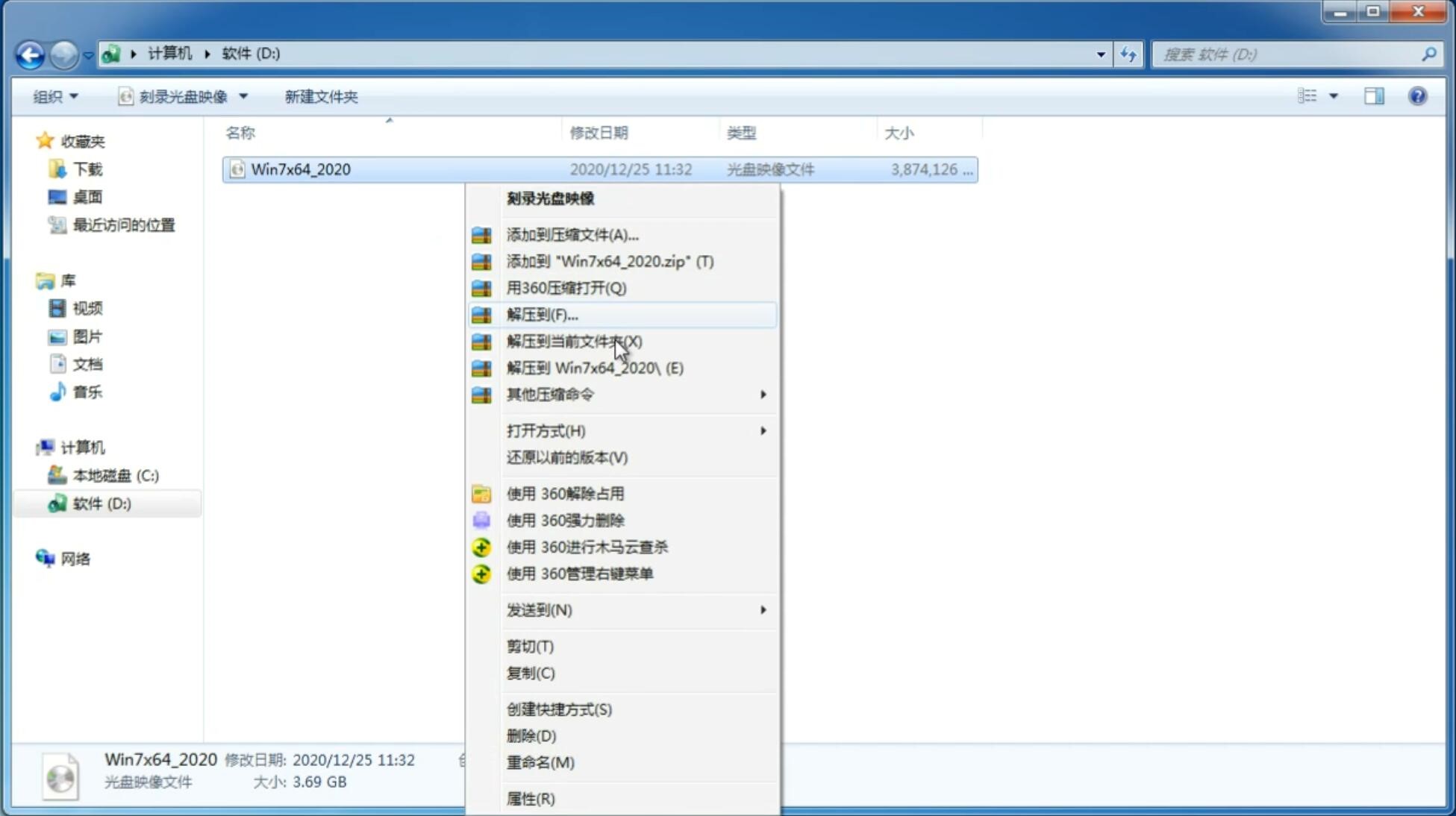Image resolution: width=1456 pixels, height=816 pixels.
Task: Click 新建文件夹 button in toolbar
Action: click(x=320, y=96)
